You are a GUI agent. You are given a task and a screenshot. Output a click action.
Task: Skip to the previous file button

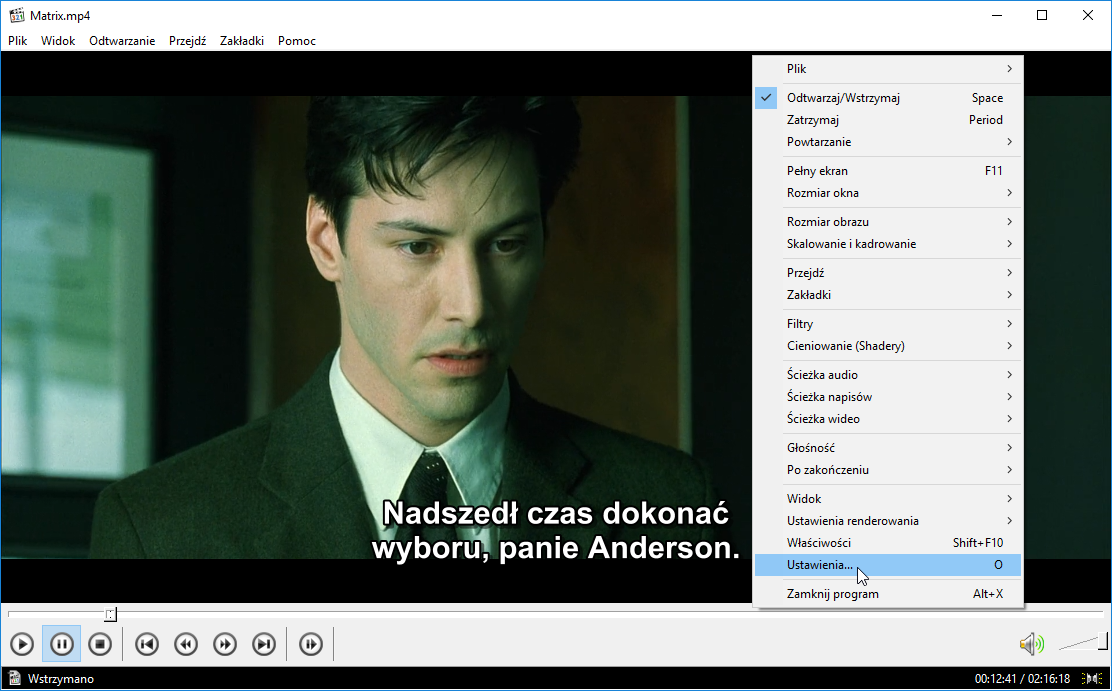click(147, 644)
